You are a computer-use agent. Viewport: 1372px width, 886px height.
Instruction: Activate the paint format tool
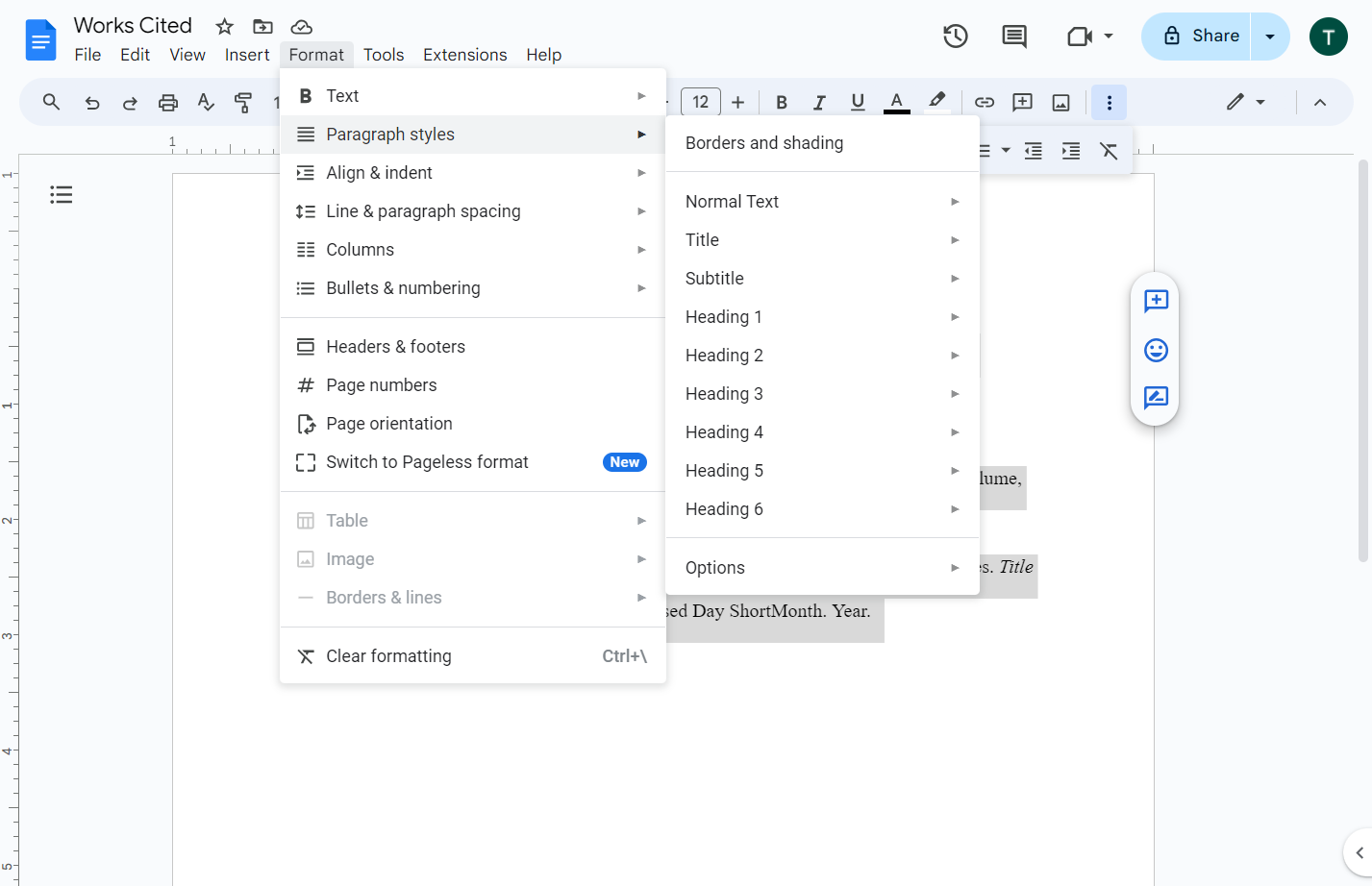[243, 102]
